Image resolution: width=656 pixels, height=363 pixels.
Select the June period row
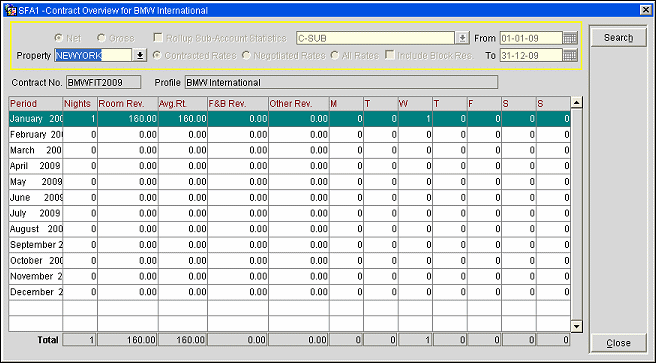(x=289, y=198)
